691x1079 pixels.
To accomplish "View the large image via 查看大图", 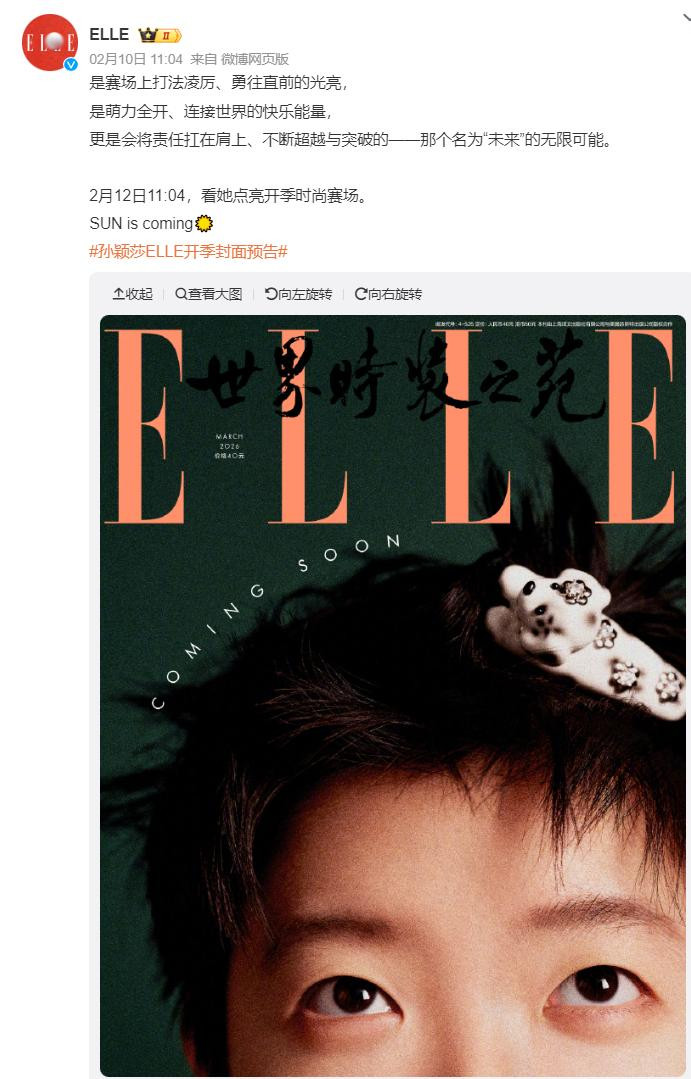I will [x=209, y=295].
